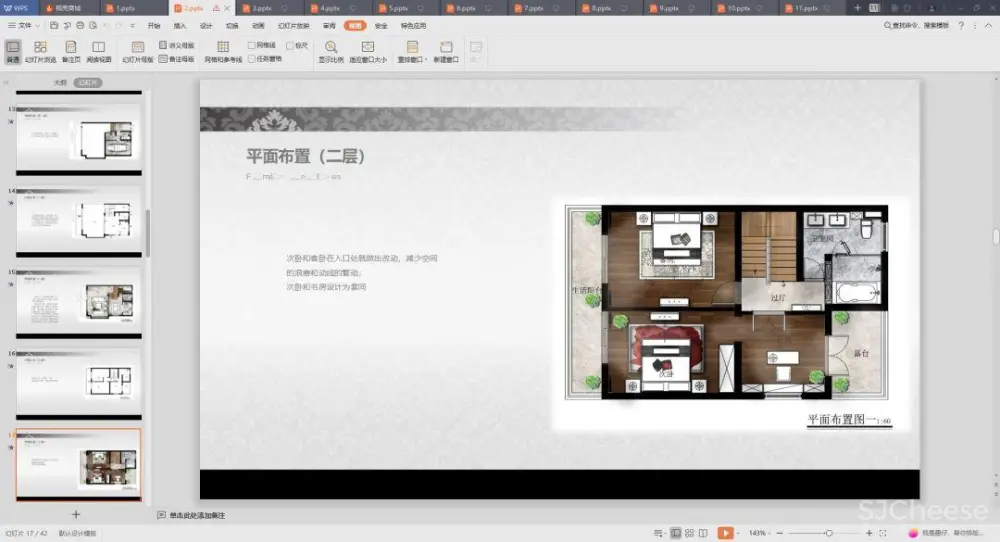Screen dimensions: 1000x542
Task: Open the Animation ribbon tab
Action: pyautogui.click(x=258, y=26)
